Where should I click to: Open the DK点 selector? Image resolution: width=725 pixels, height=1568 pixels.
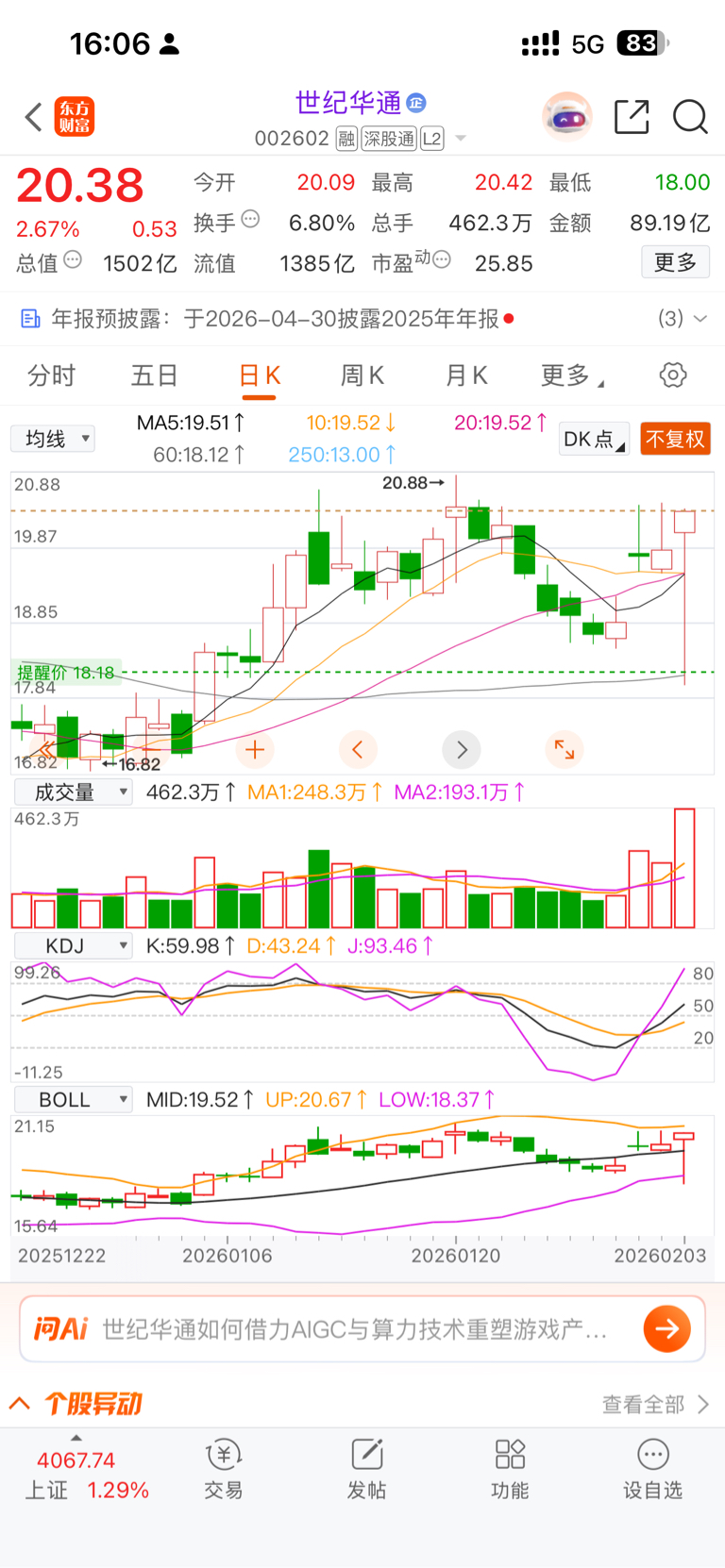[x=594, y=440]
